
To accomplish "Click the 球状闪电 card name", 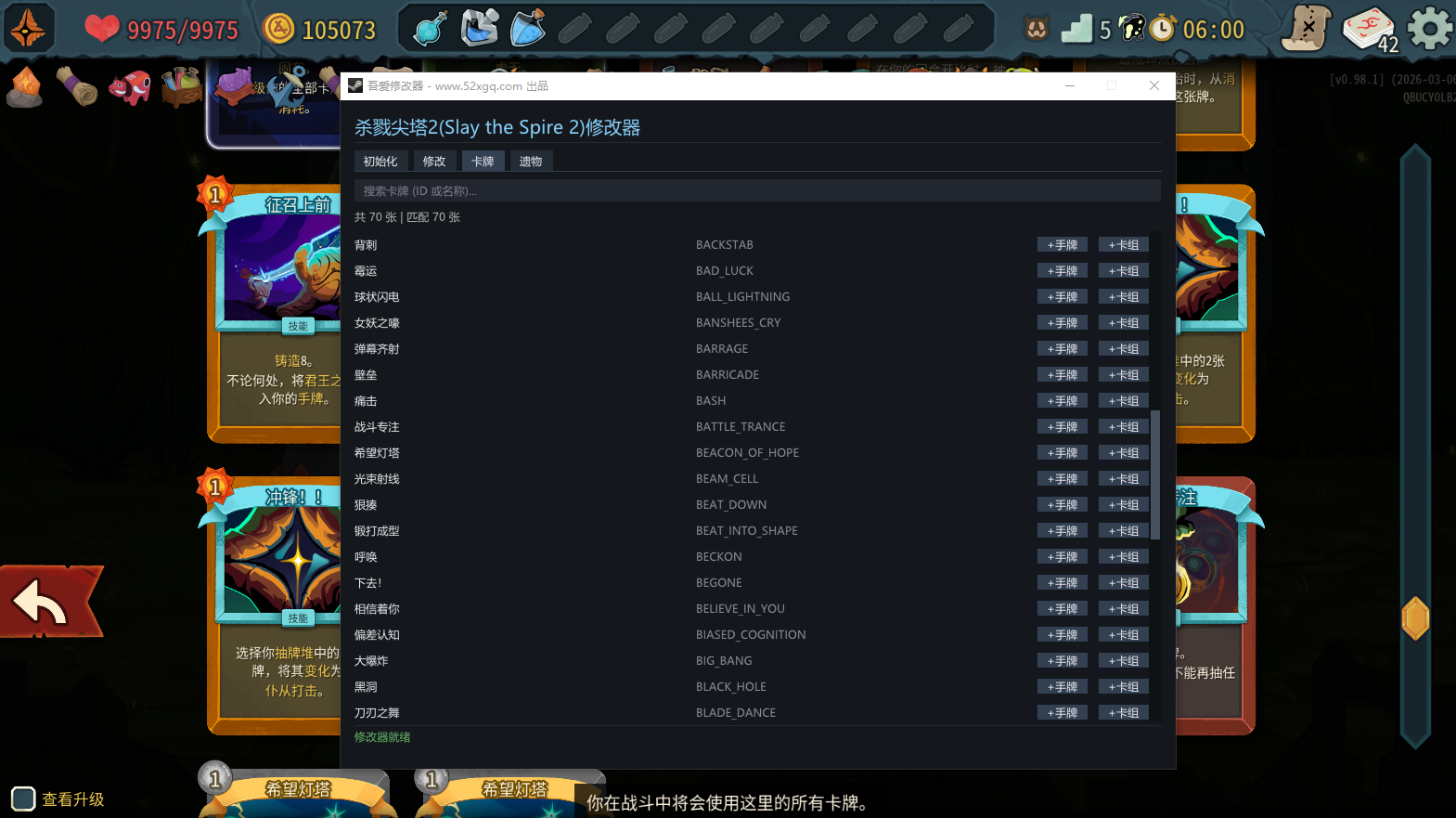I will pyautogui.click(x=377, y=297).
